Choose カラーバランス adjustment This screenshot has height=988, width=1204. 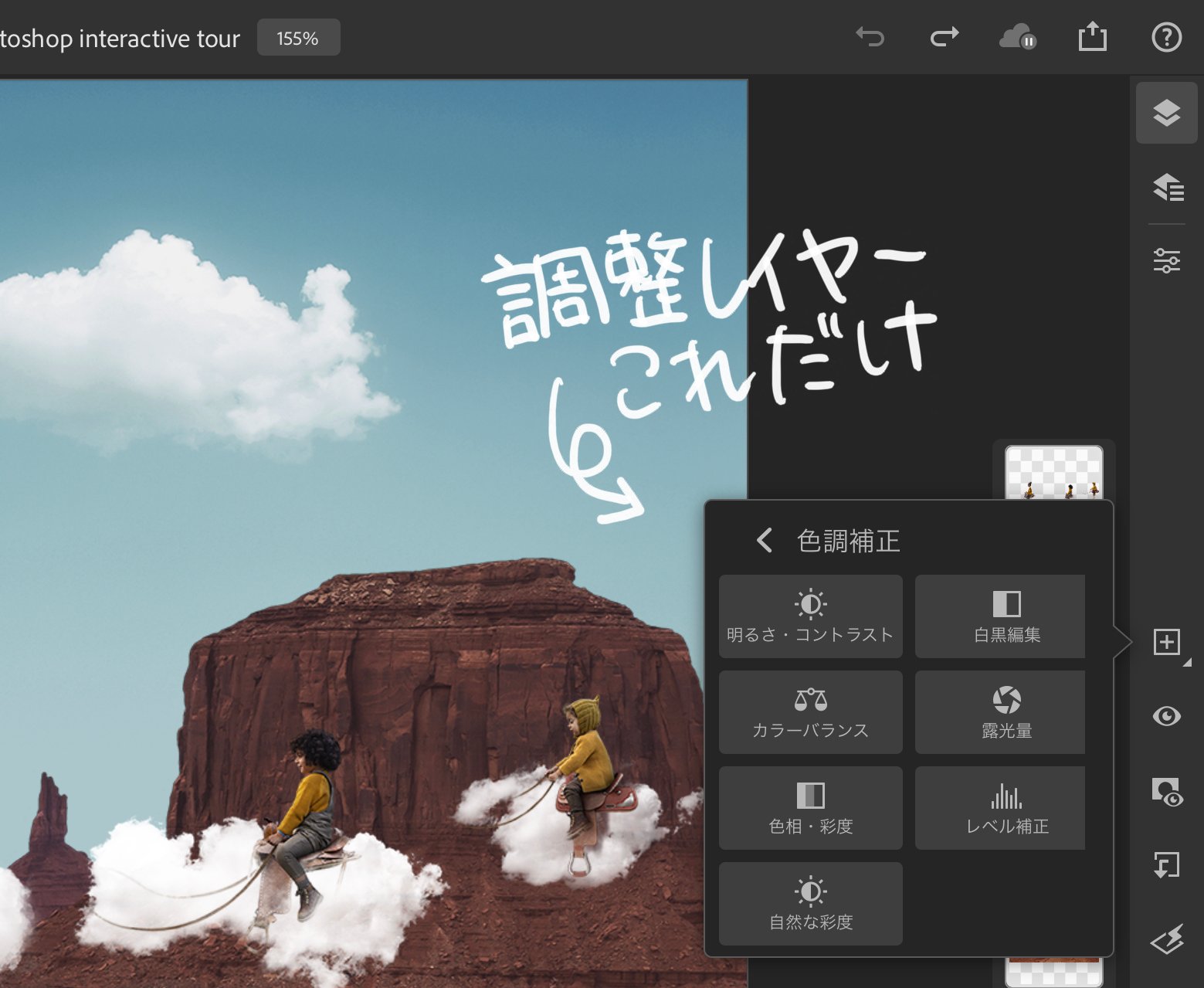coord(810,712)
